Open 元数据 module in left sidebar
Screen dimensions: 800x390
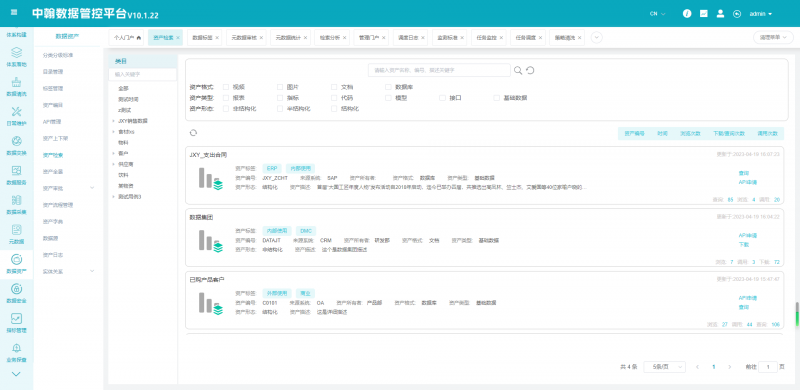[x=16, y=234]
